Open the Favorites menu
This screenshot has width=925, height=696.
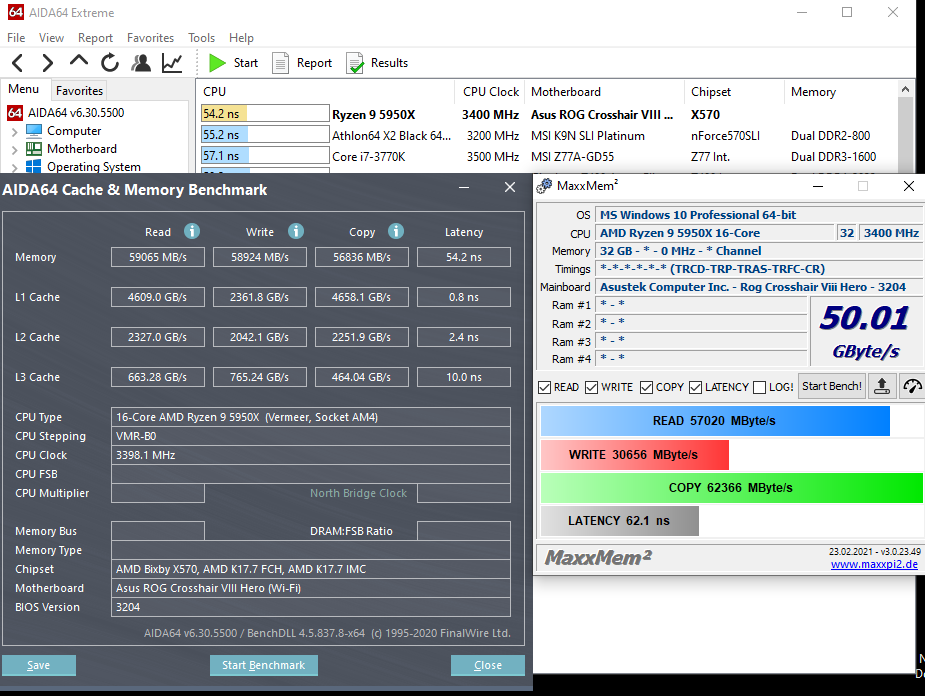(x=150, y=38)
